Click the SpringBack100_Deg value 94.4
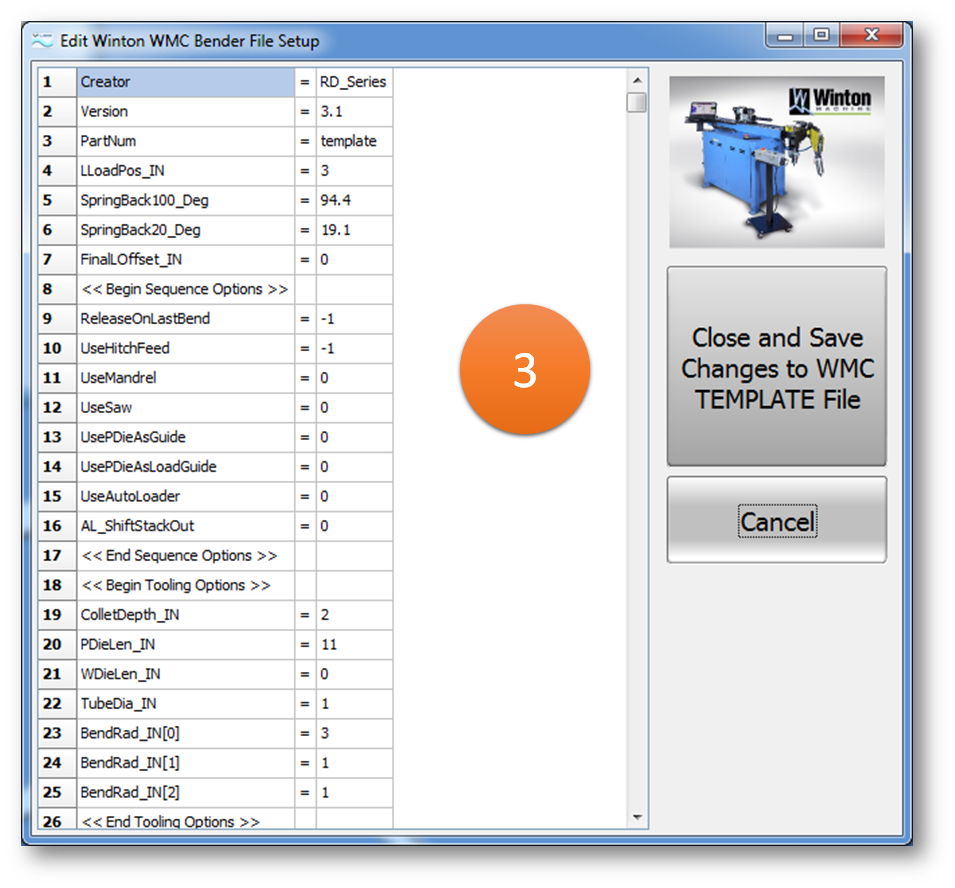955x888 pixels. [354, 200]
